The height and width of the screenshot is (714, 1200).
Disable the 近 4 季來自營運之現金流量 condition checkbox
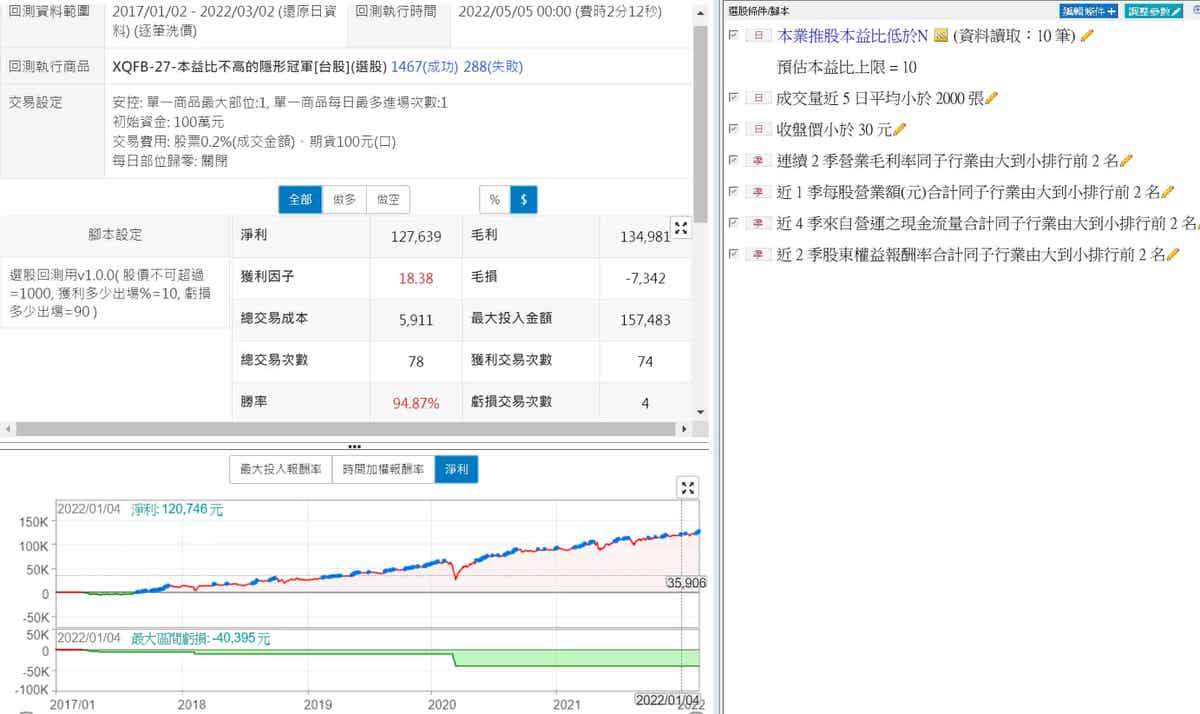(x=735, y=222)
